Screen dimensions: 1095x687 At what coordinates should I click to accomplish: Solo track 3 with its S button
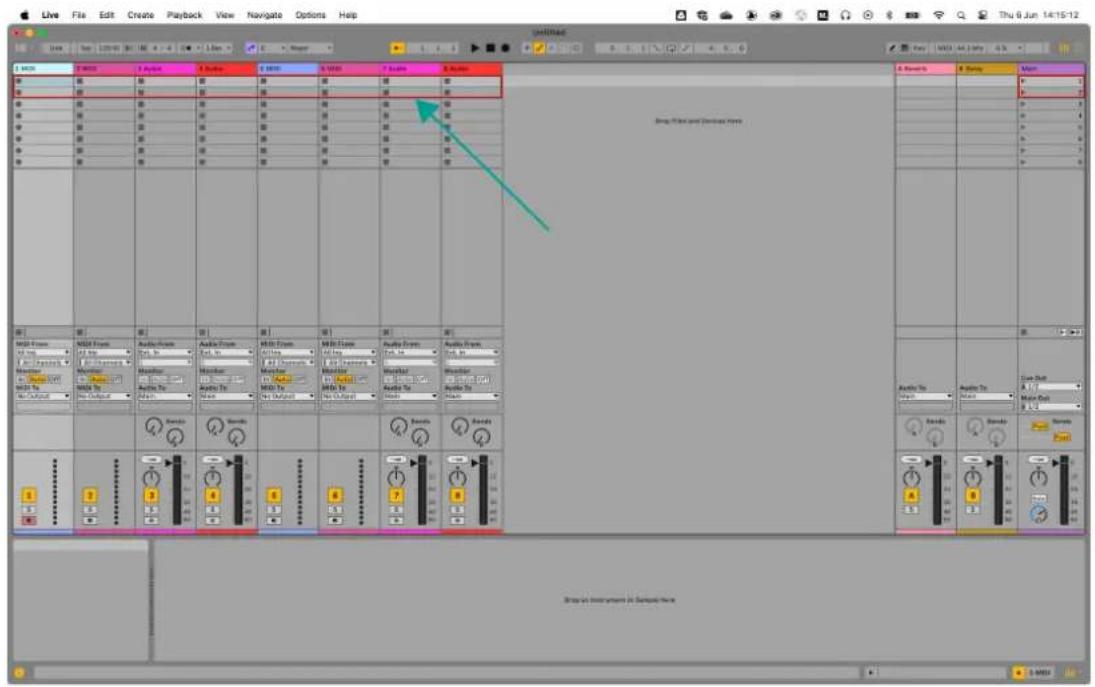coord(152,510)
